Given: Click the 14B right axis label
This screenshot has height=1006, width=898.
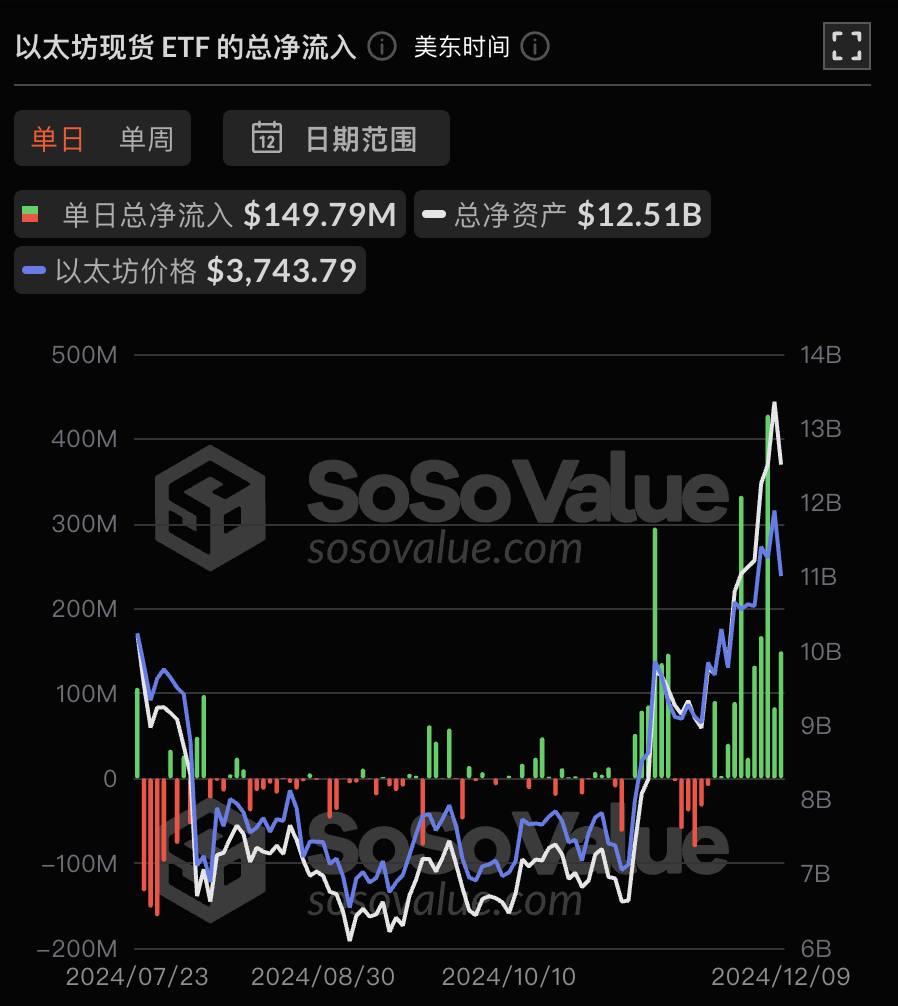Looking at the screenshot, I should point(820,355).
